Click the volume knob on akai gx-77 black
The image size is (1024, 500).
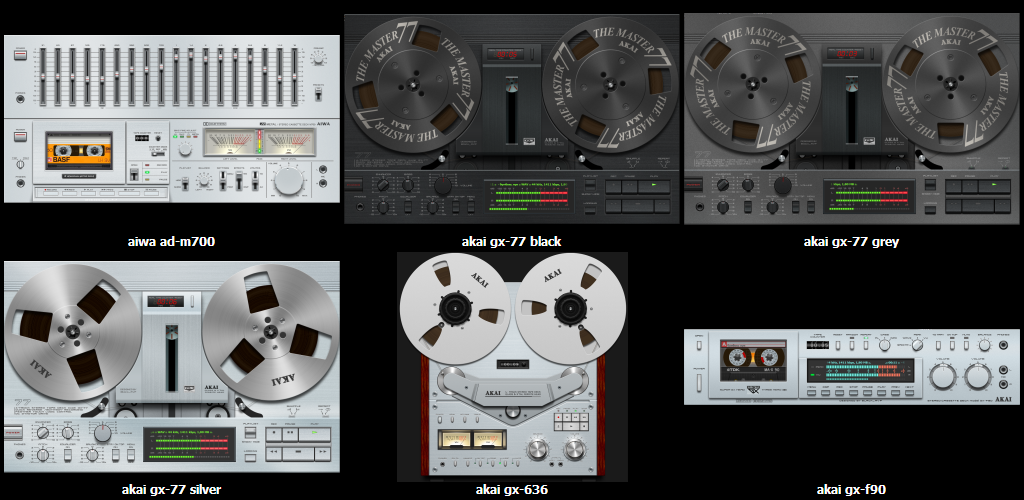pos(442,186)
